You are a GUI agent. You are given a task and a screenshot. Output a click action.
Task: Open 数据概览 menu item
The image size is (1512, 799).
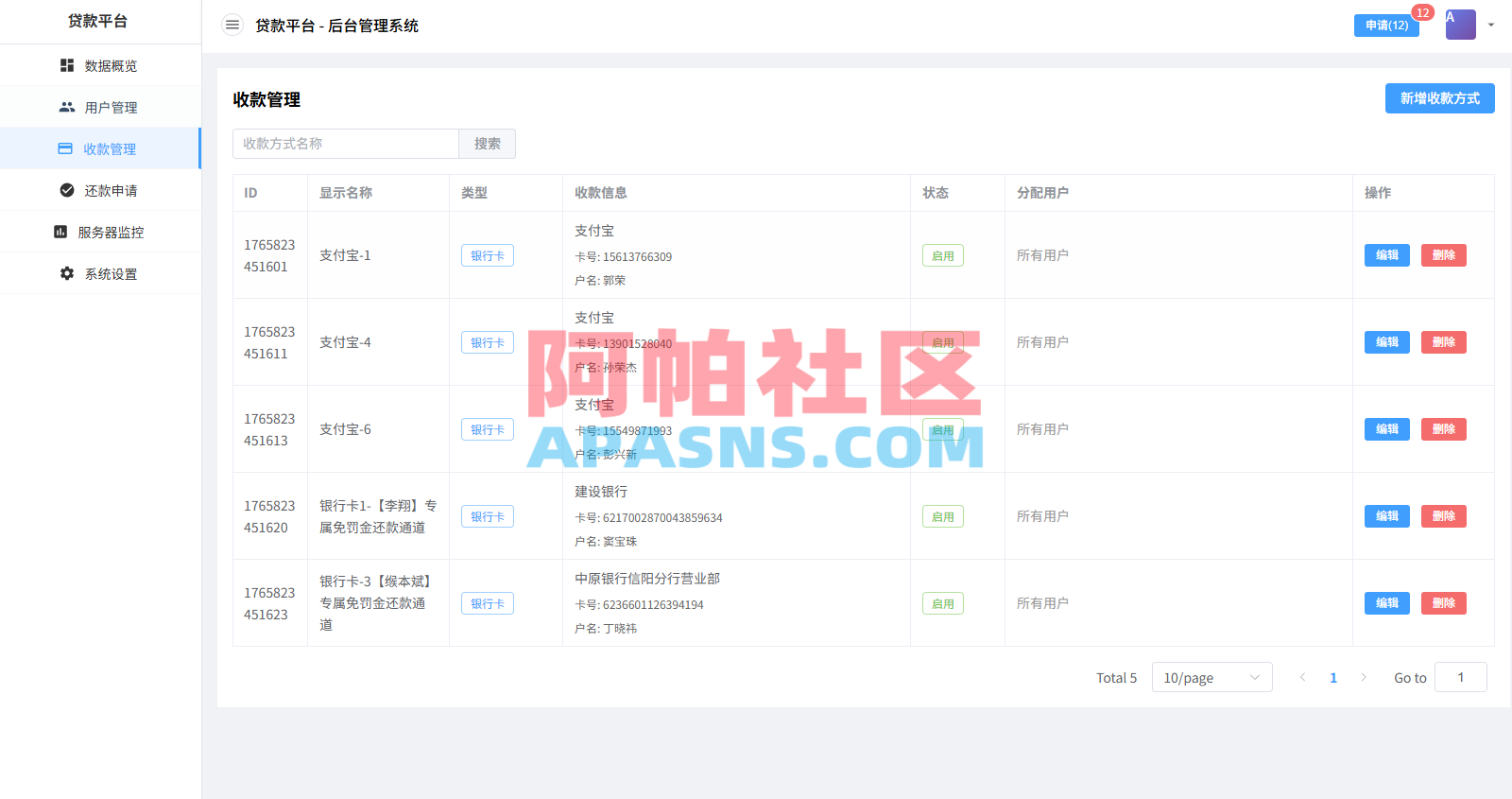100,65
